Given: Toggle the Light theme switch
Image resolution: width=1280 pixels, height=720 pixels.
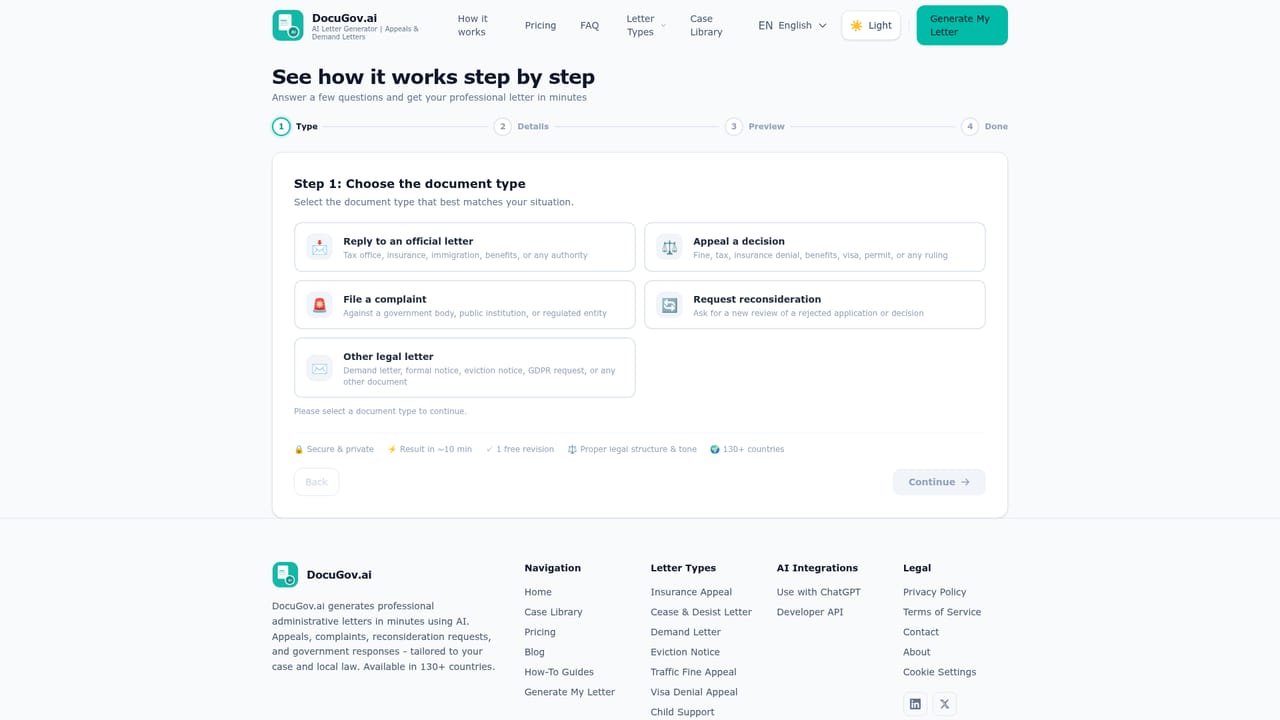Looking at the screenshot, I should [x=871, y=25].
